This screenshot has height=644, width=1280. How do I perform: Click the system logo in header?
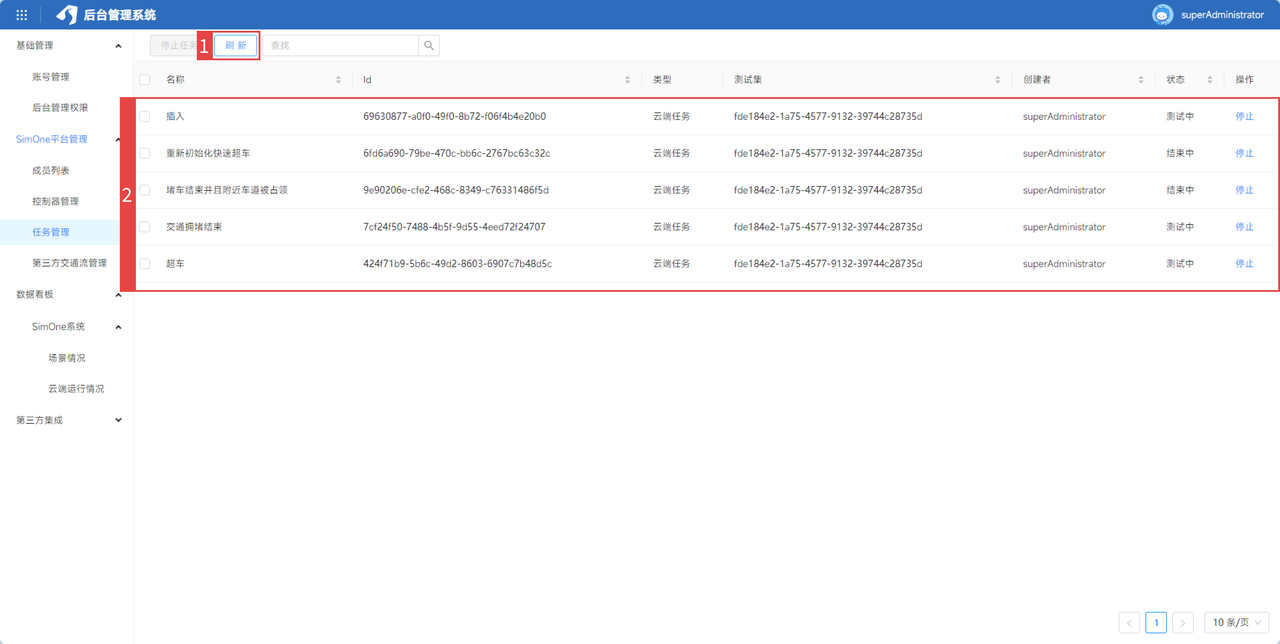click(67, 15)
